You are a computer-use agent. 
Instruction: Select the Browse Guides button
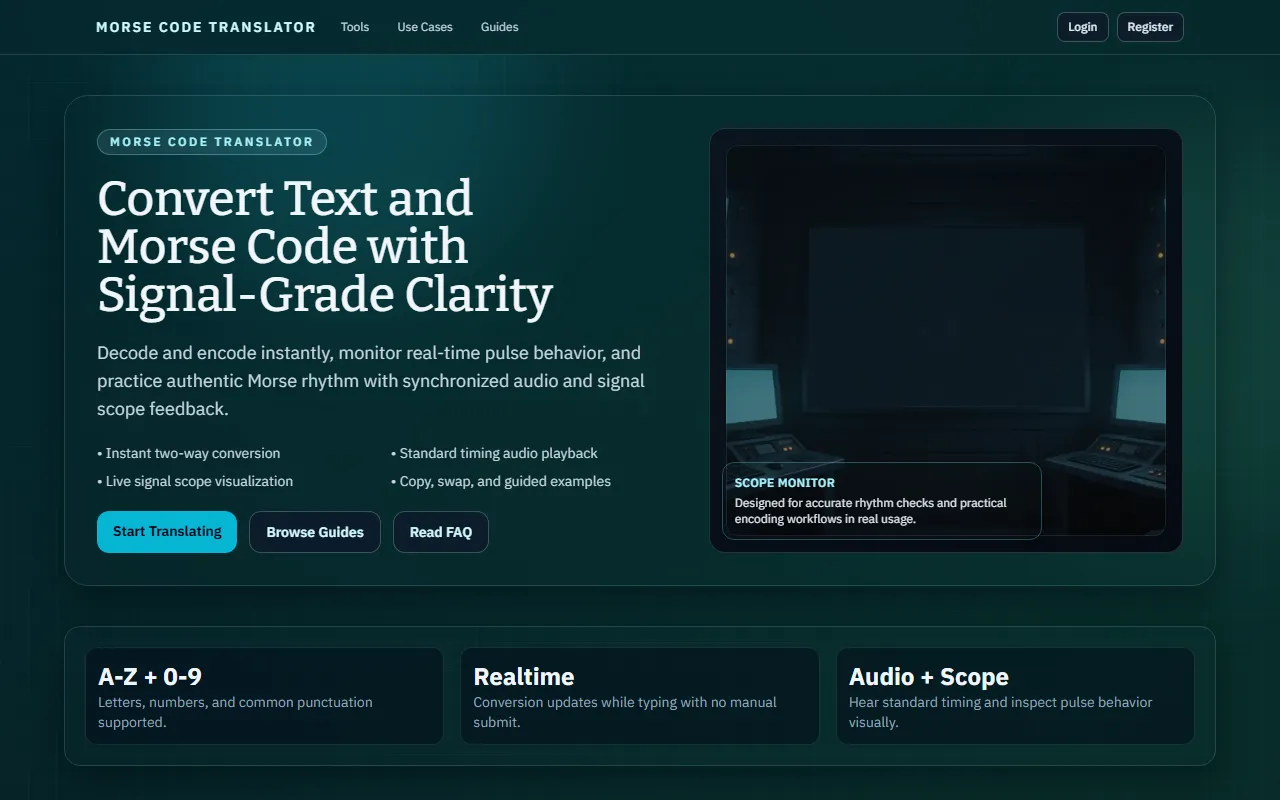(x=315, y=532)
